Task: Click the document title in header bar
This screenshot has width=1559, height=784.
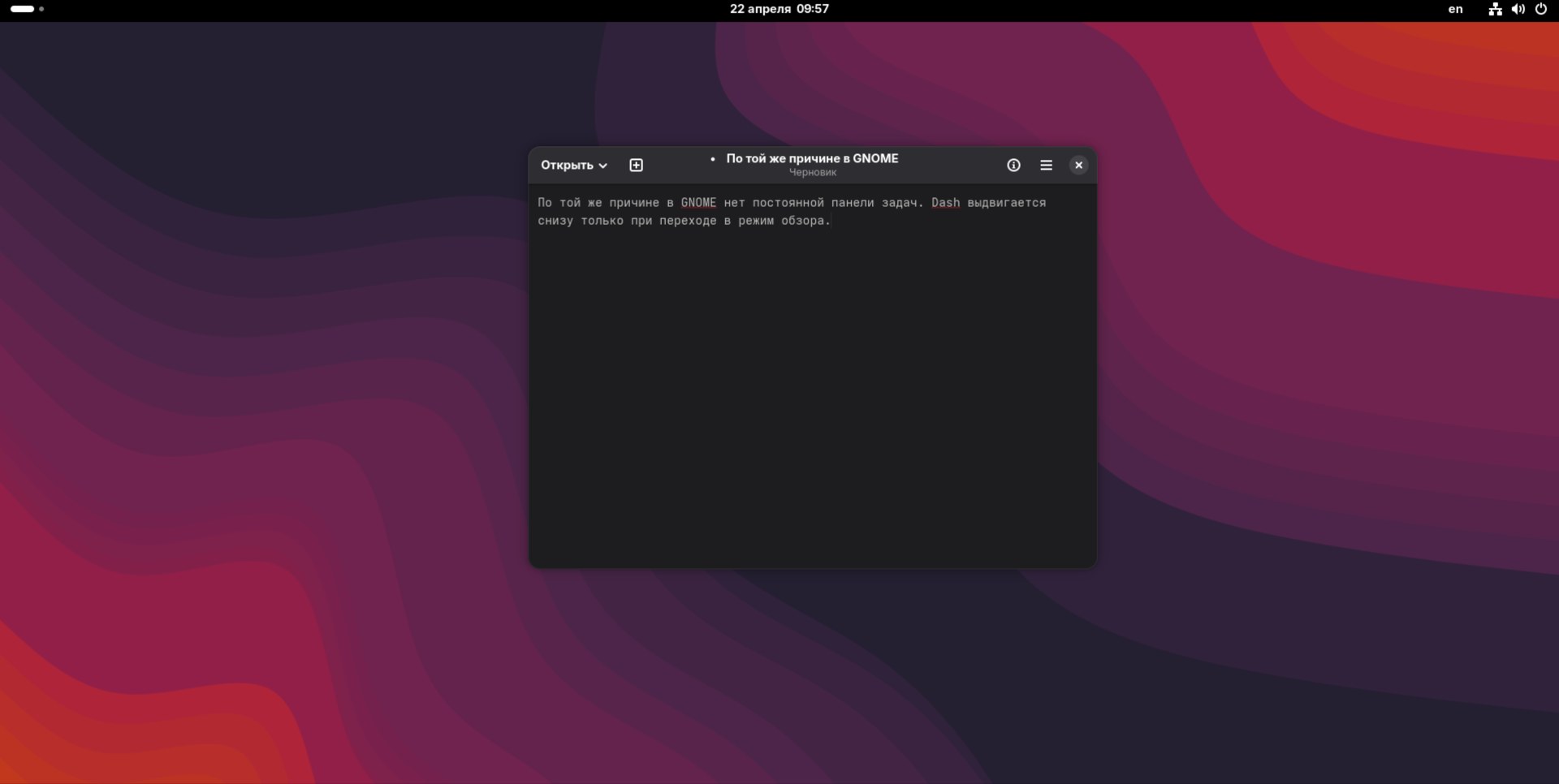Action: [811, 159]
